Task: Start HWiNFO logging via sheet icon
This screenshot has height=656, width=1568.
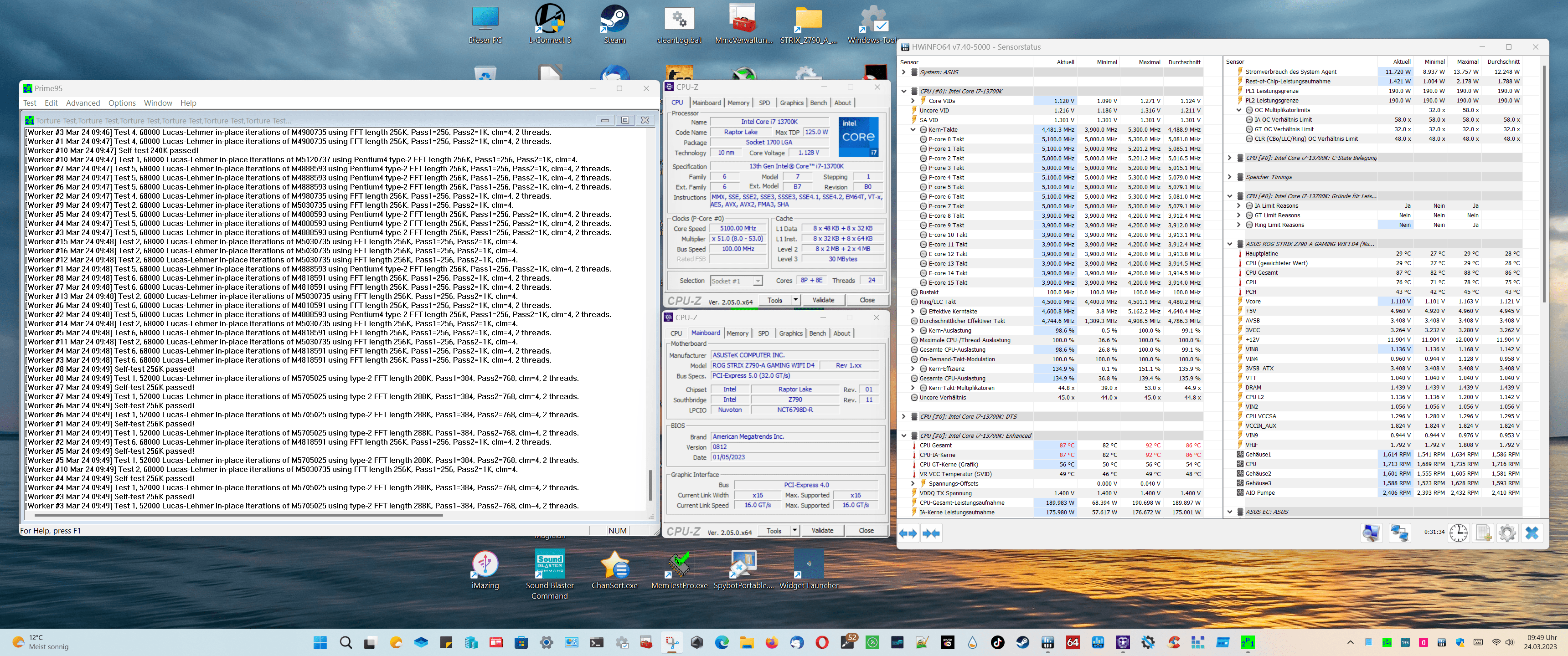Action: [1483, 533]
